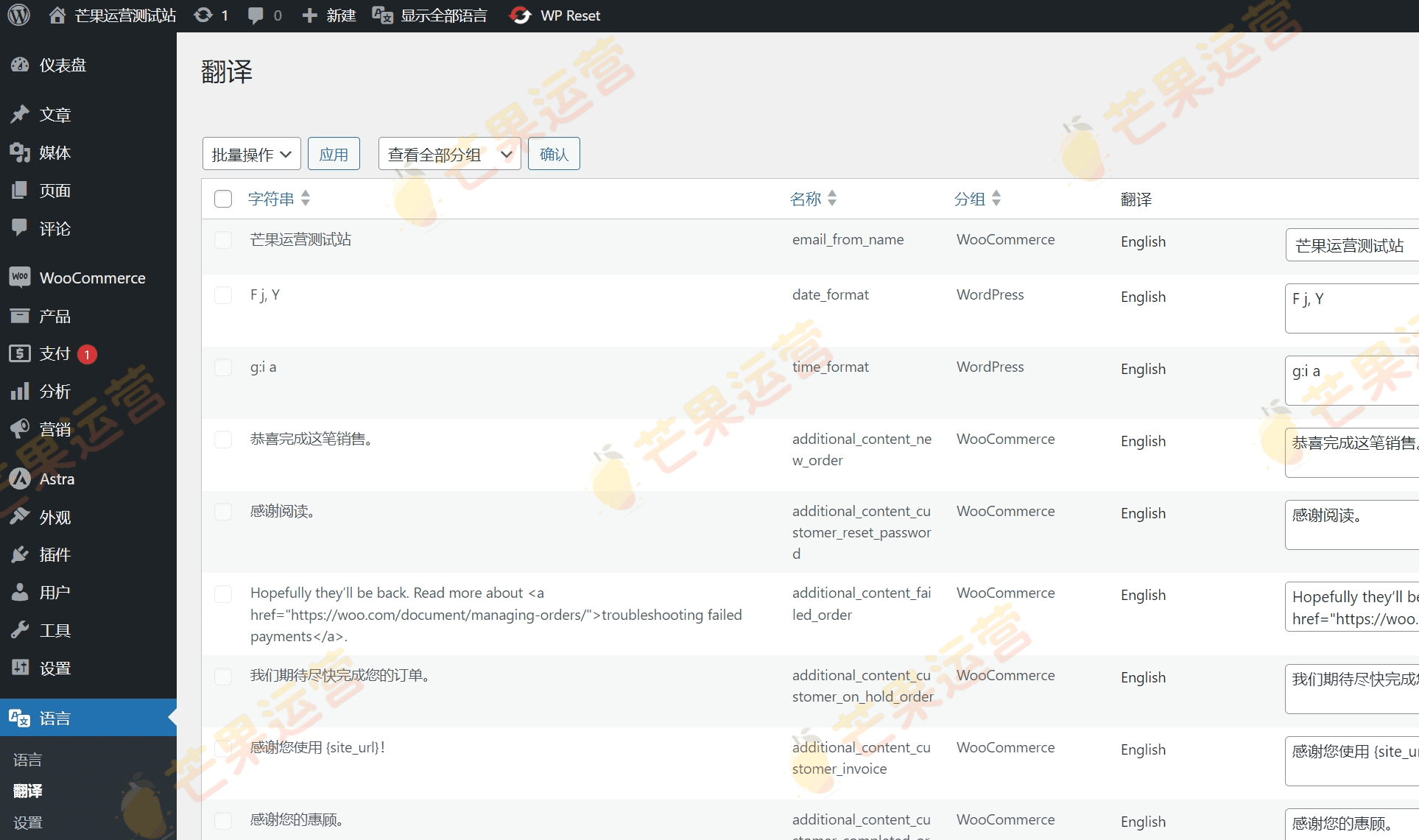Click the red 1 badge beside 支付
The height and width of the screenshot is (840, 1419).
tap(87, 355)
